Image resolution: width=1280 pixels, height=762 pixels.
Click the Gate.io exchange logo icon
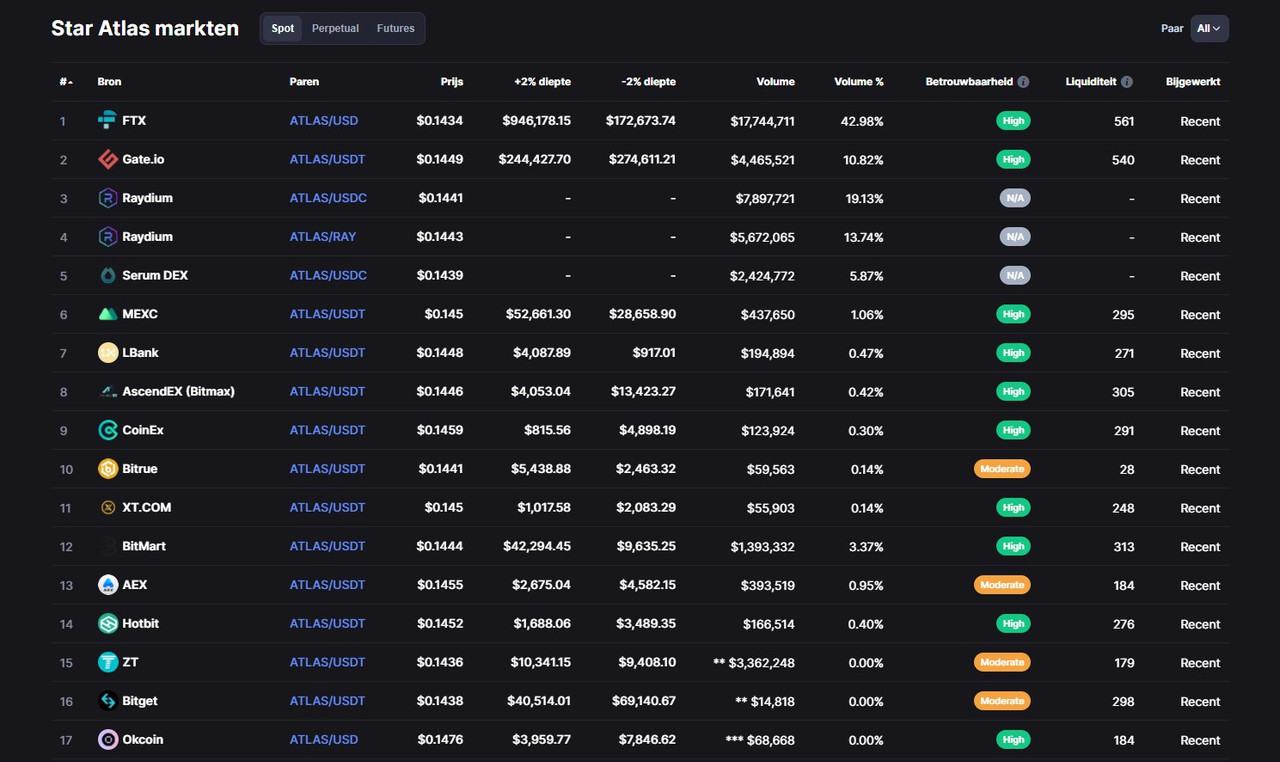pos(107,160)
